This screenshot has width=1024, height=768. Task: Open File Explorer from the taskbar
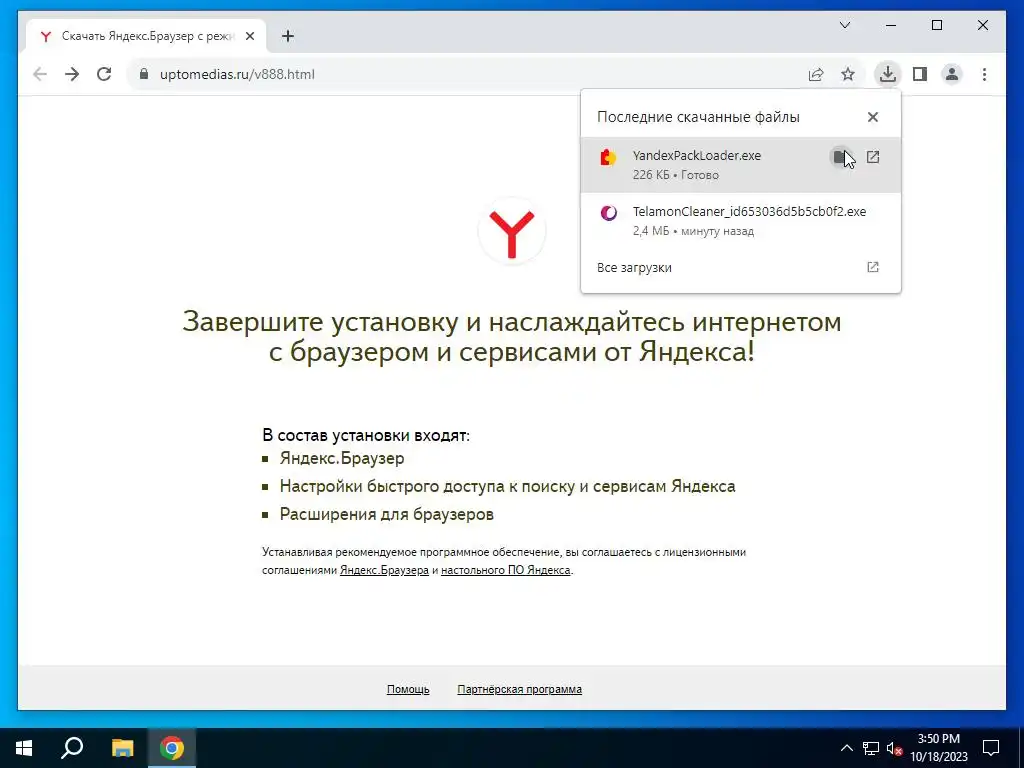point(122,748)
